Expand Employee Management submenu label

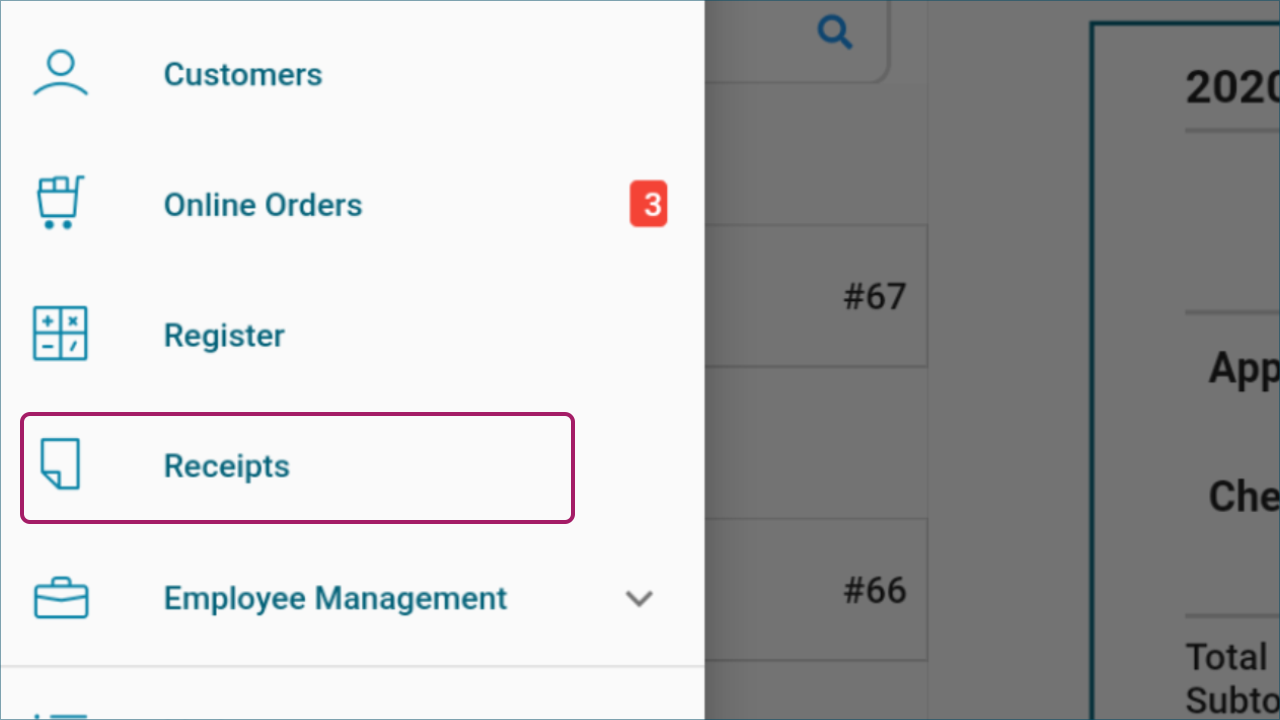(x=335, y=598)
